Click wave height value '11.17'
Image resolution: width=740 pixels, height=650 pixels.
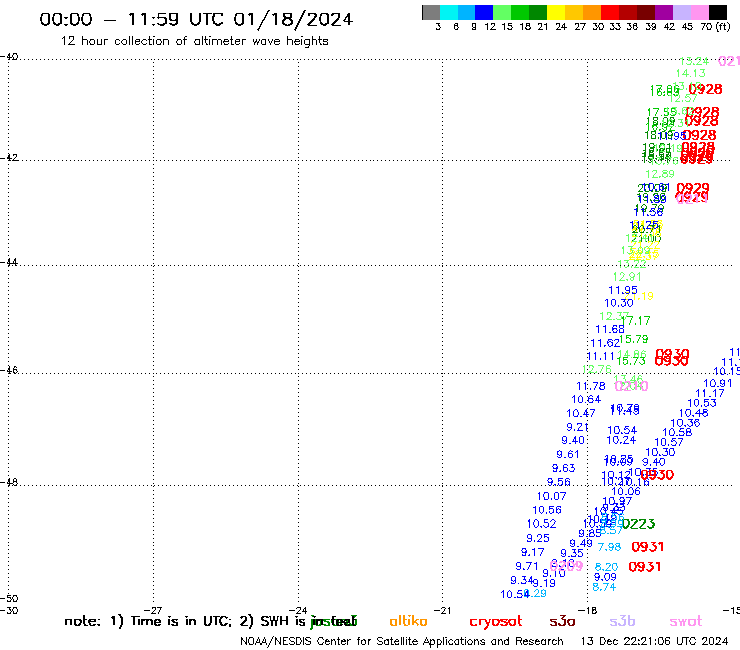point(710,393)
